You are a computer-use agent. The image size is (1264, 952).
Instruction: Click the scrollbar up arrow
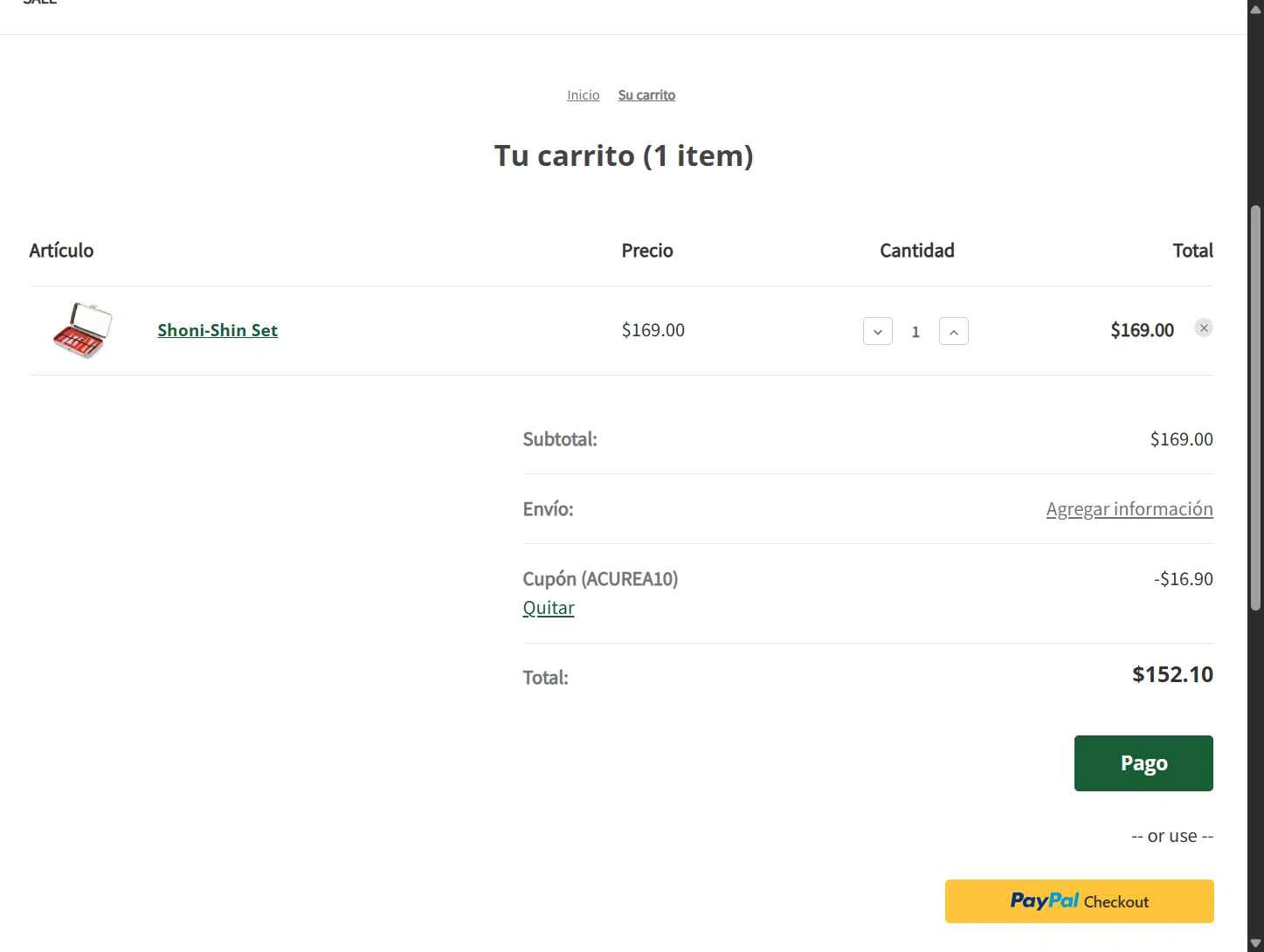(x=1256, y=8)
